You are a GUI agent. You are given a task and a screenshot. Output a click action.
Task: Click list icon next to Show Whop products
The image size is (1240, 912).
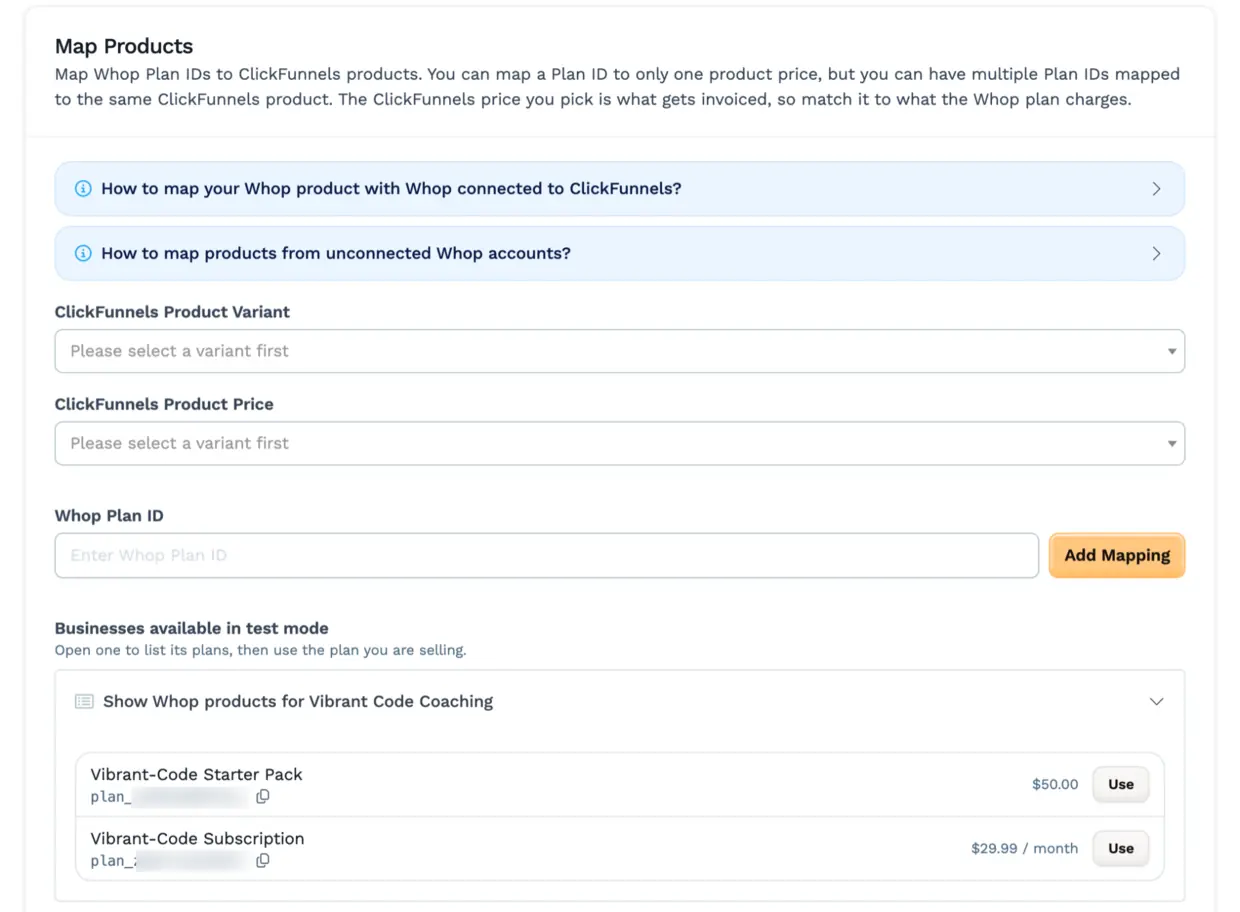pos(84,702)
